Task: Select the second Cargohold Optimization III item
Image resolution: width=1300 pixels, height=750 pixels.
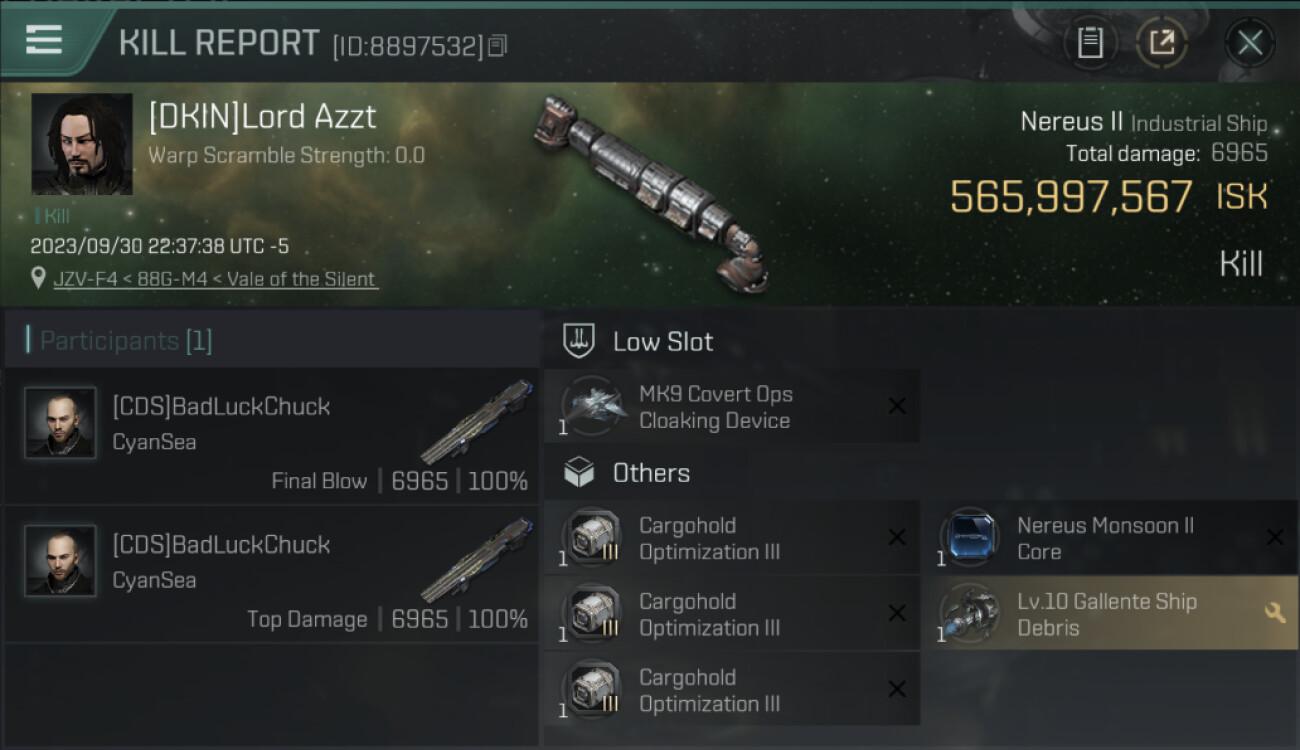Action: point(732,614)
